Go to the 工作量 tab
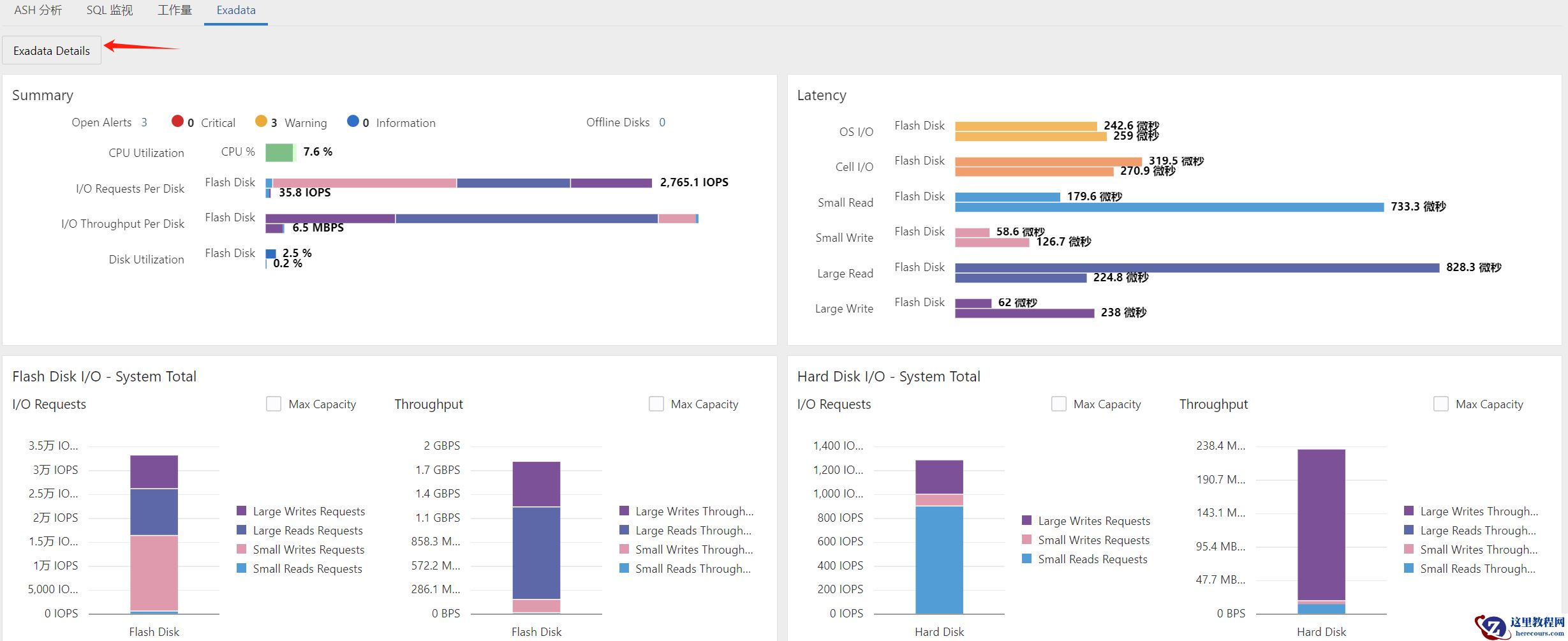 click(x=175, y=10)
